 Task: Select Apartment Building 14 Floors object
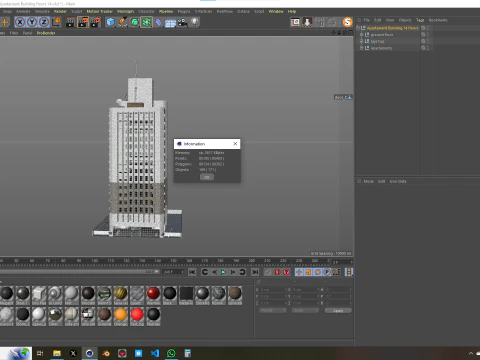(x=392, y=28)
